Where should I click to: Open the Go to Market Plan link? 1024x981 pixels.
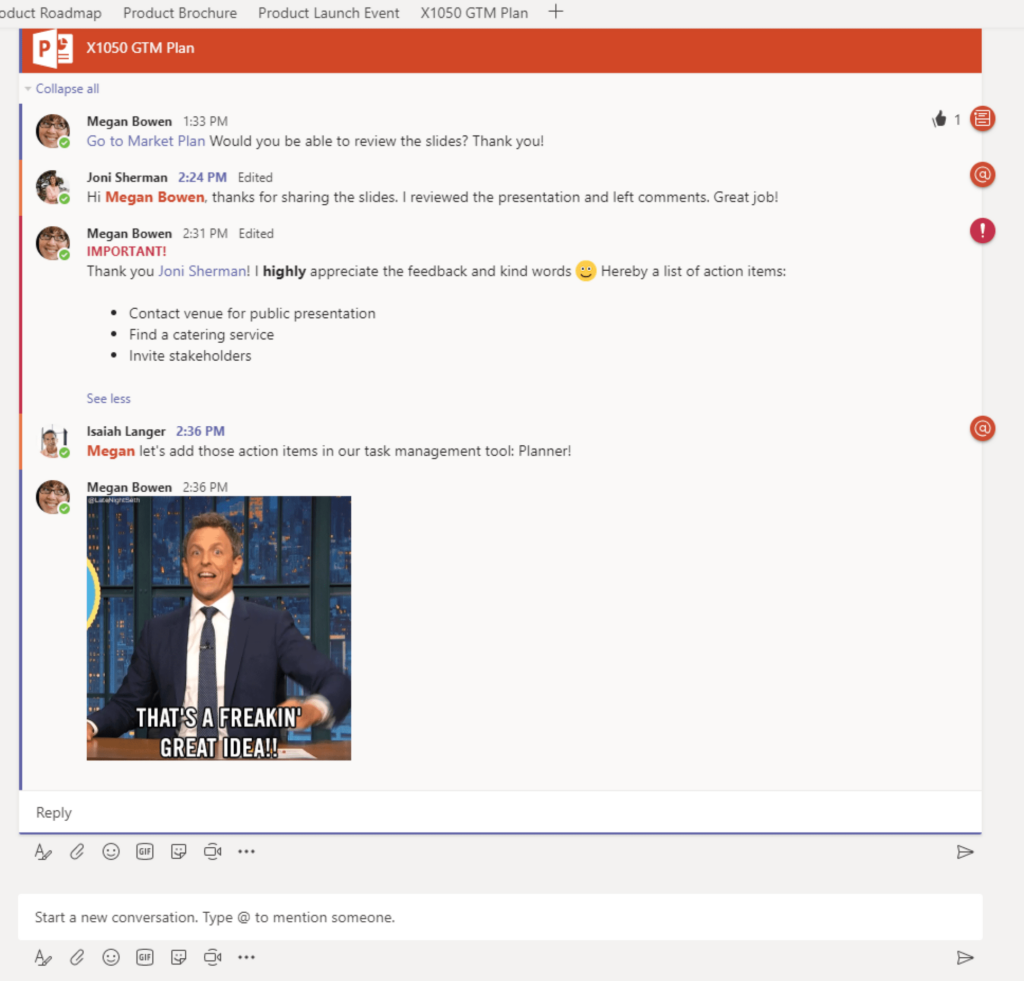point(146,141)
